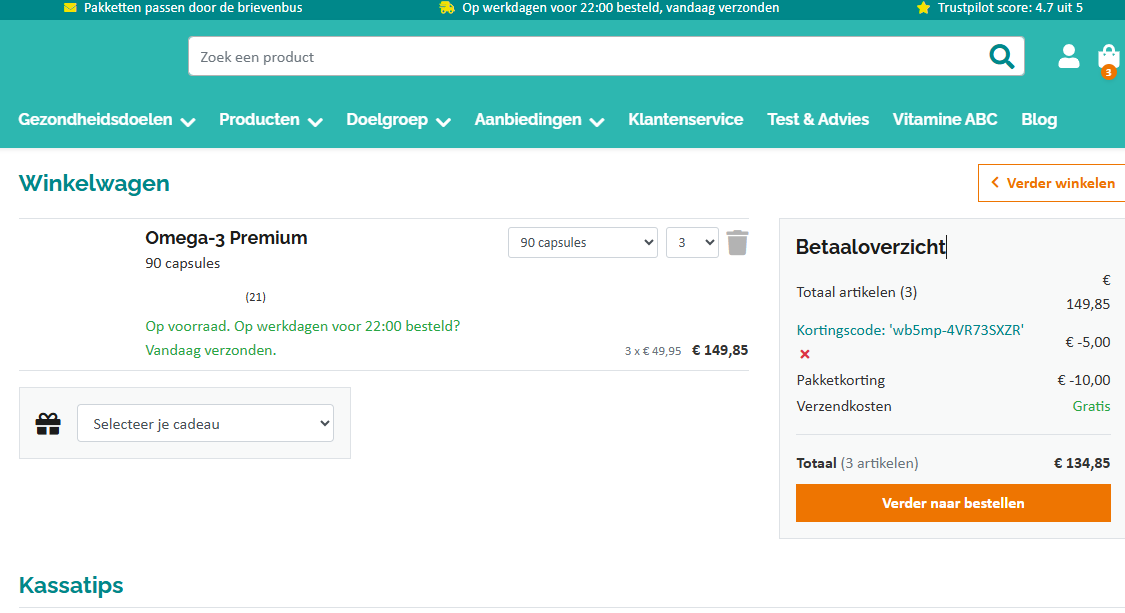Remove the discount code with red X

point(805,354)
